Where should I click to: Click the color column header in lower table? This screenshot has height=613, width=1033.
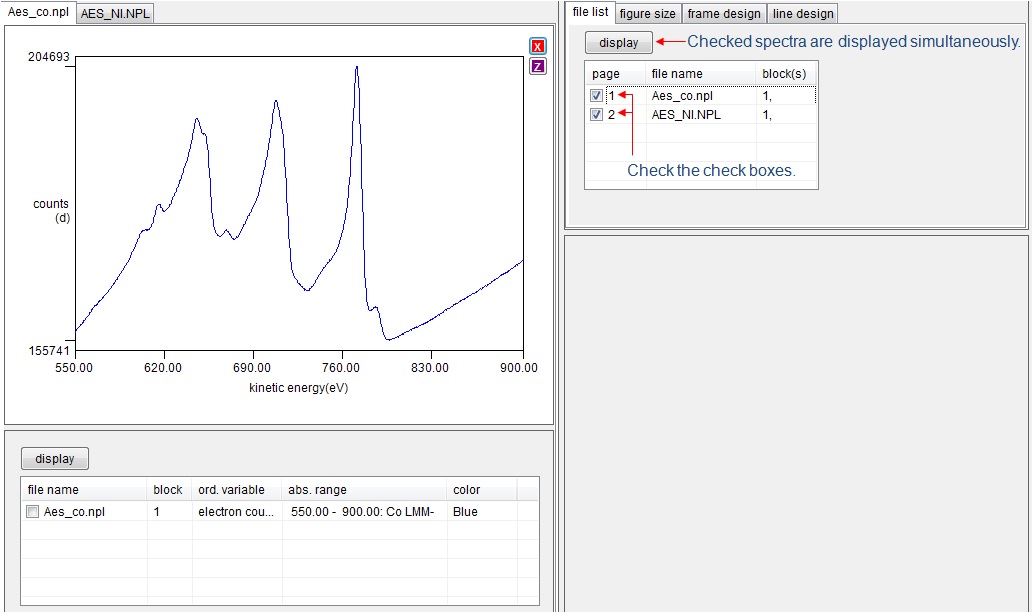[466, 490]
